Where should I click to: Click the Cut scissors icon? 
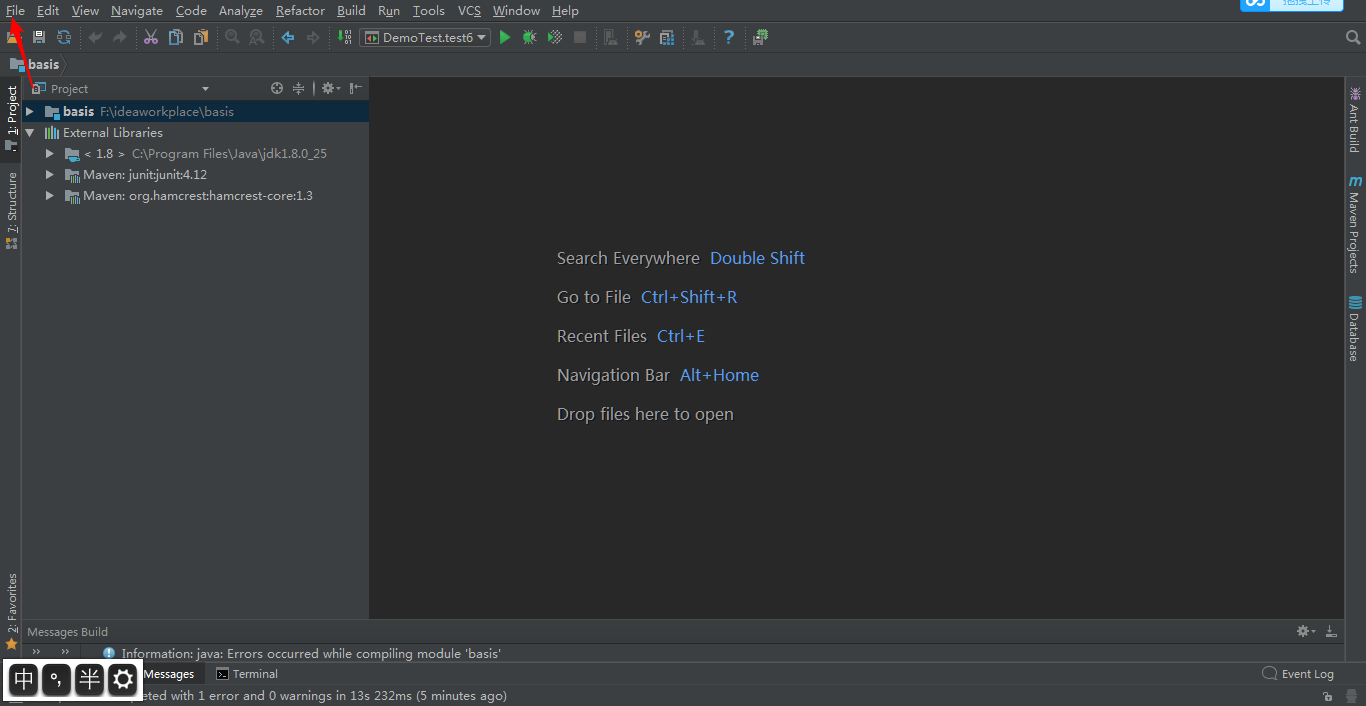coord(151,37)
